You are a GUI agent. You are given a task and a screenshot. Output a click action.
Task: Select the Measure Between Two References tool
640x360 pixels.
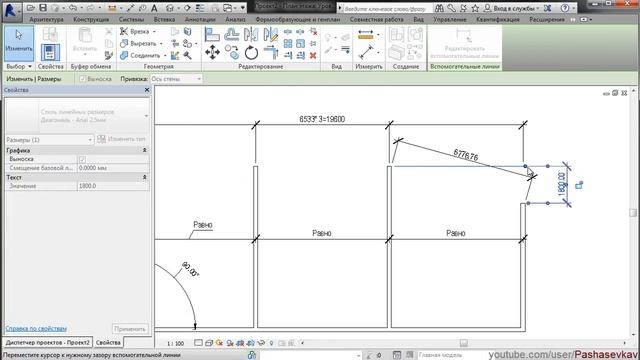[x=366, y=52]
